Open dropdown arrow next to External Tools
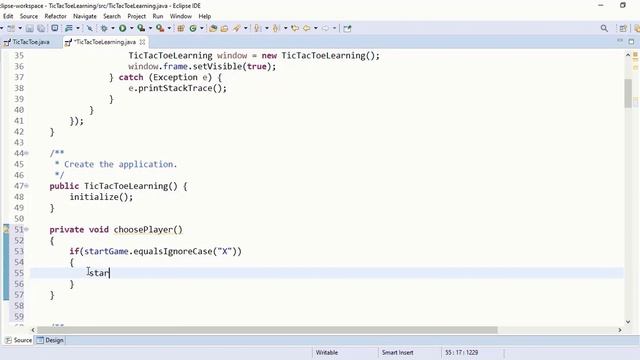 tap(169, 28)
